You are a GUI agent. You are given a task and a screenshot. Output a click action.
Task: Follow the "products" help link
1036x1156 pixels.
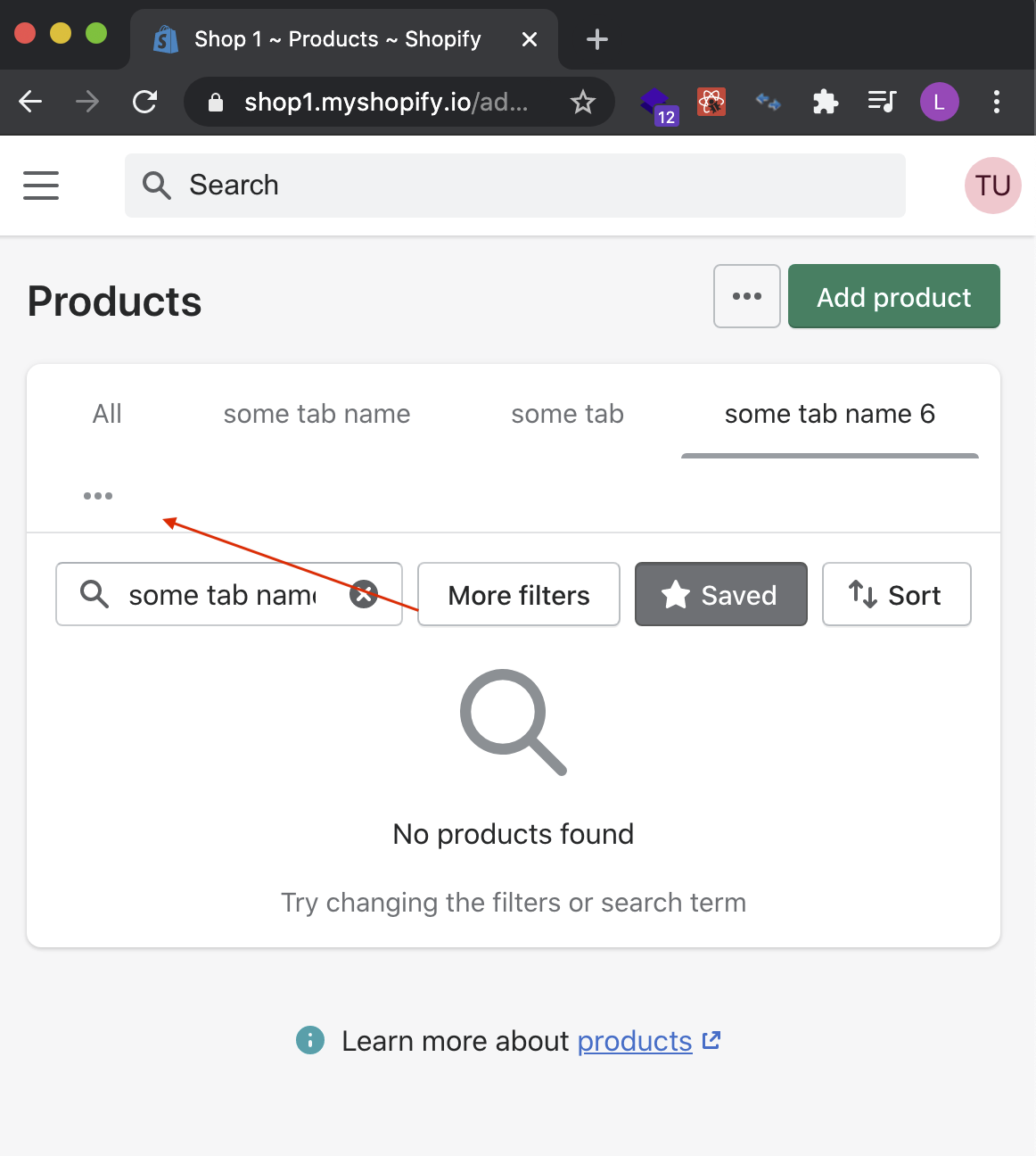635,1041
